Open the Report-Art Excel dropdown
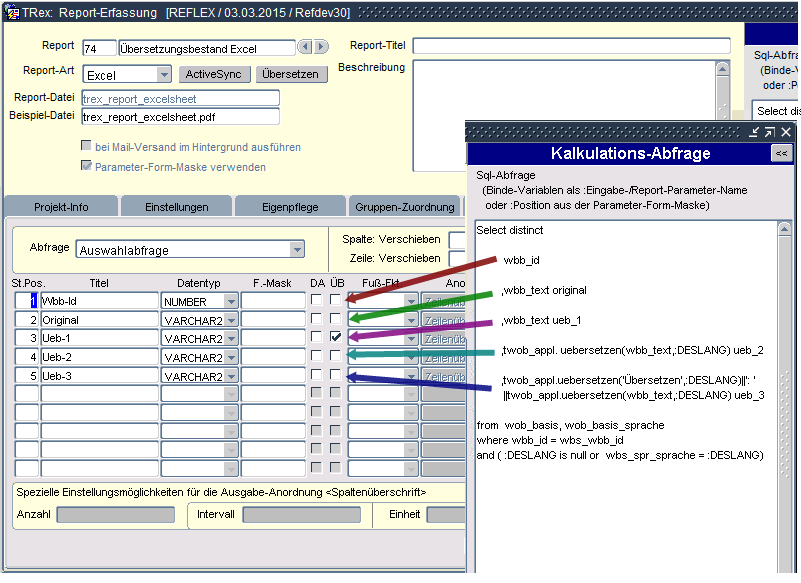The width and height of the screenshot is (801, 583). (x=164, y=75)
